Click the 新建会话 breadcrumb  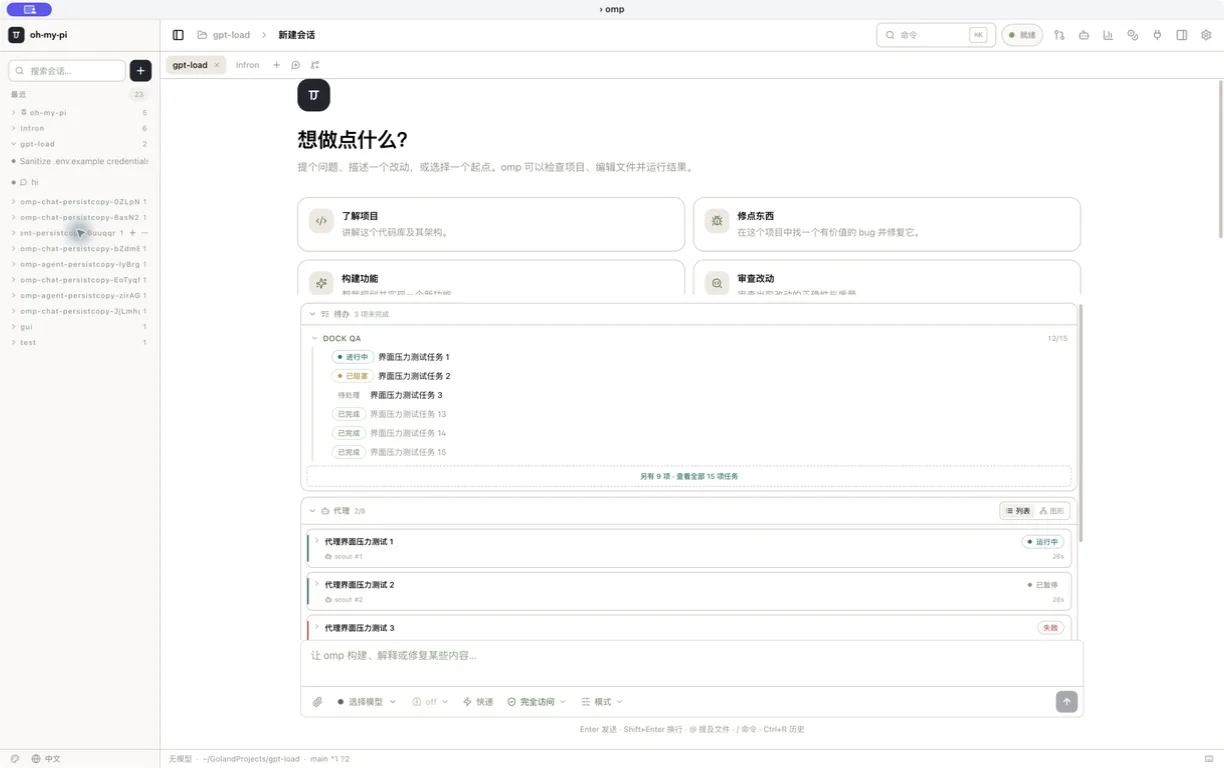click(x=296, y=35)
